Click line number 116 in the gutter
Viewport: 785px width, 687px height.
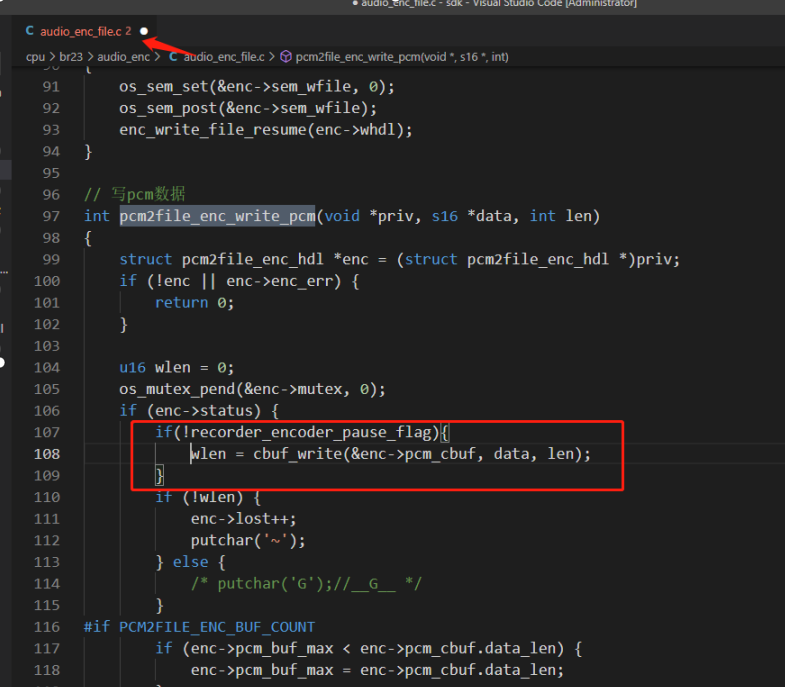pos(47,627)
